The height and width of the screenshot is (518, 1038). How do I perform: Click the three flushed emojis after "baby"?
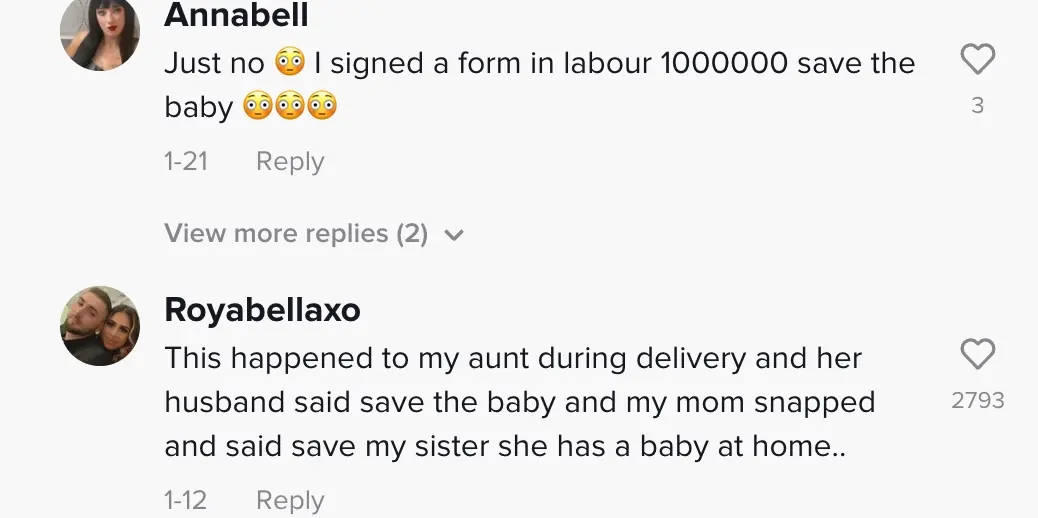click(289, 107)
